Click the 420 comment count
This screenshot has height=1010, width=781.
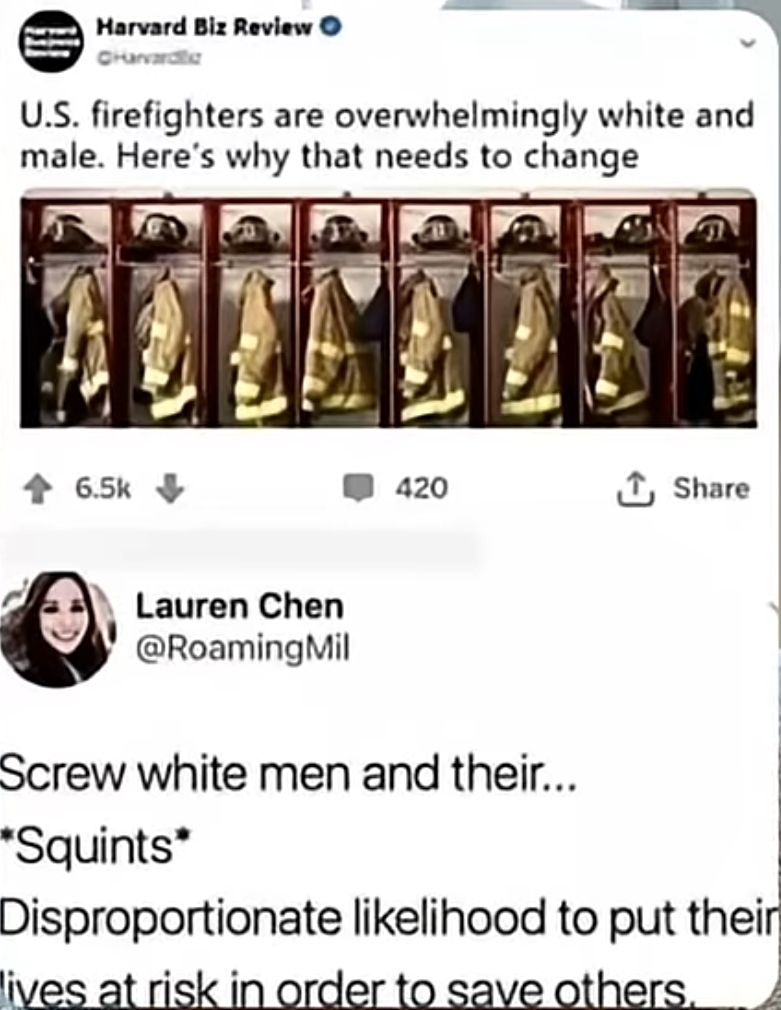(x=421, y=488)
